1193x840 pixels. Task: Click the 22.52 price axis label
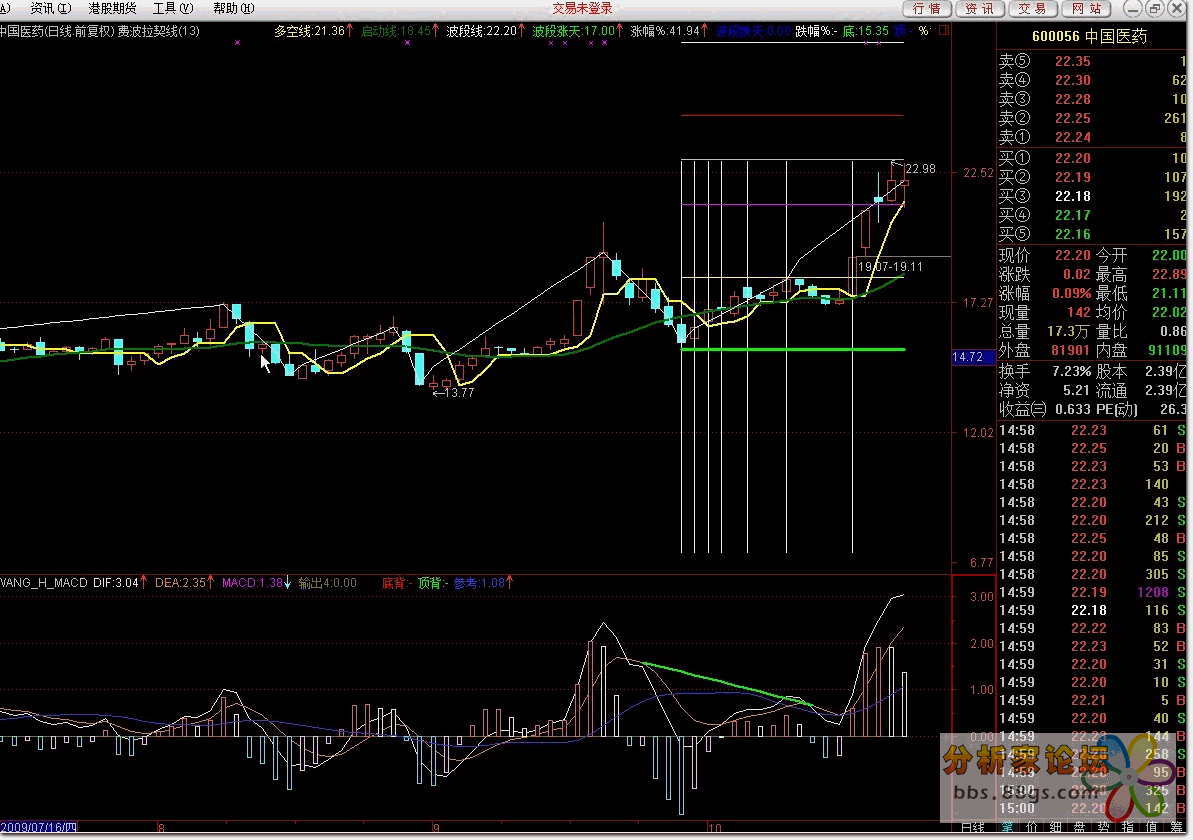978,173
